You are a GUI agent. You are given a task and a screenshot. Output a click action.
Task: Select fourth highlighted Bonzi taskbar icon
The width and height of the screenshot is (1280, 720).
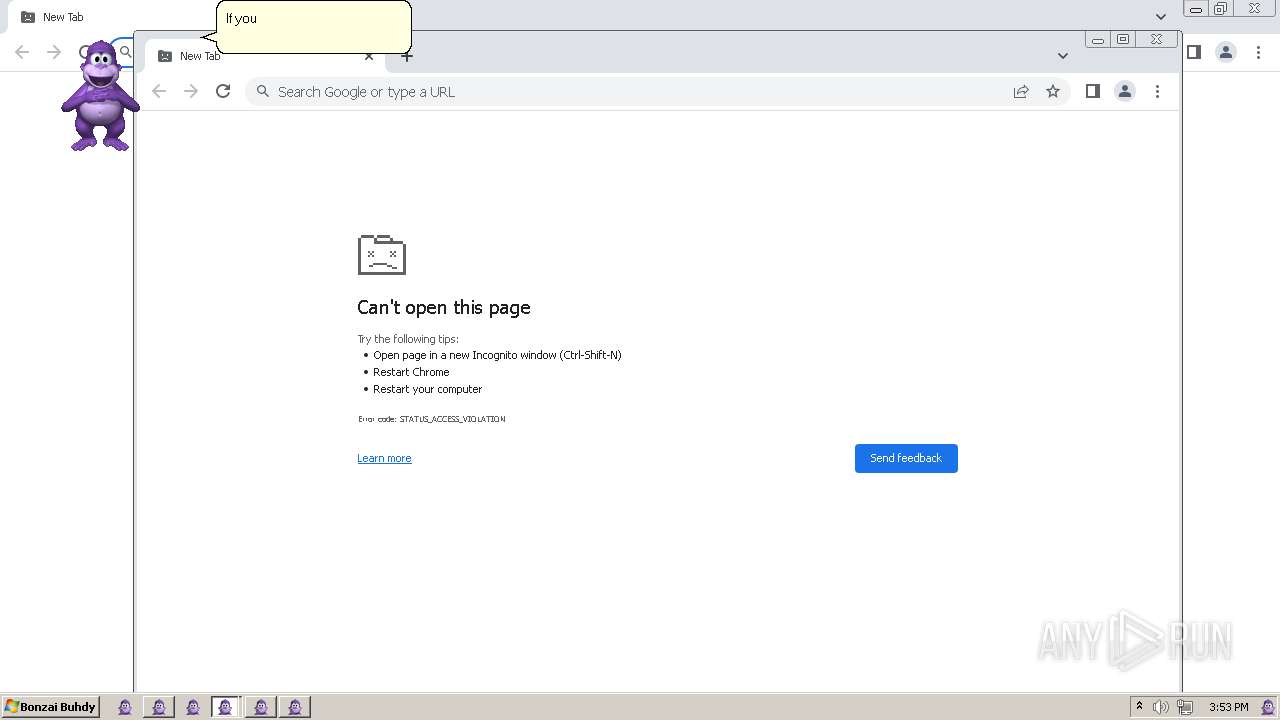[x=226, y=707]
